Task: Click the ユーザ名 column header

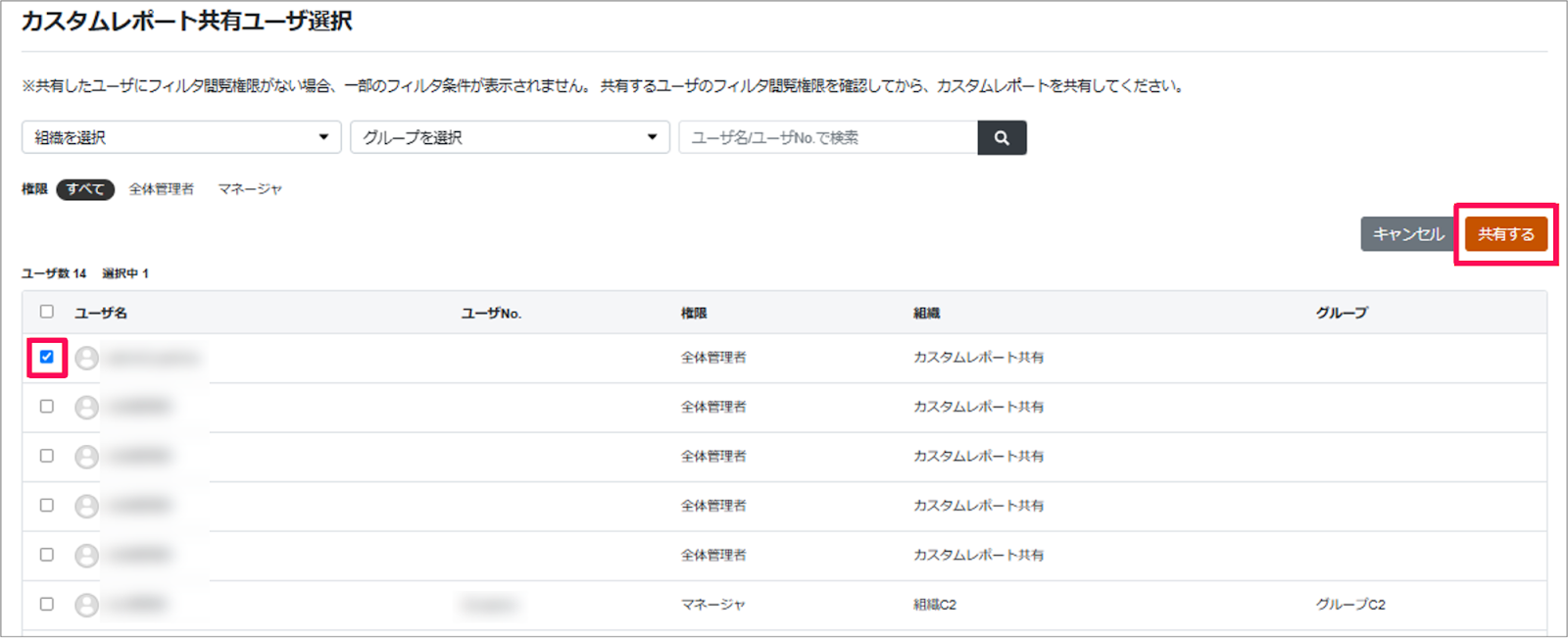Action: tap(101, 313)
